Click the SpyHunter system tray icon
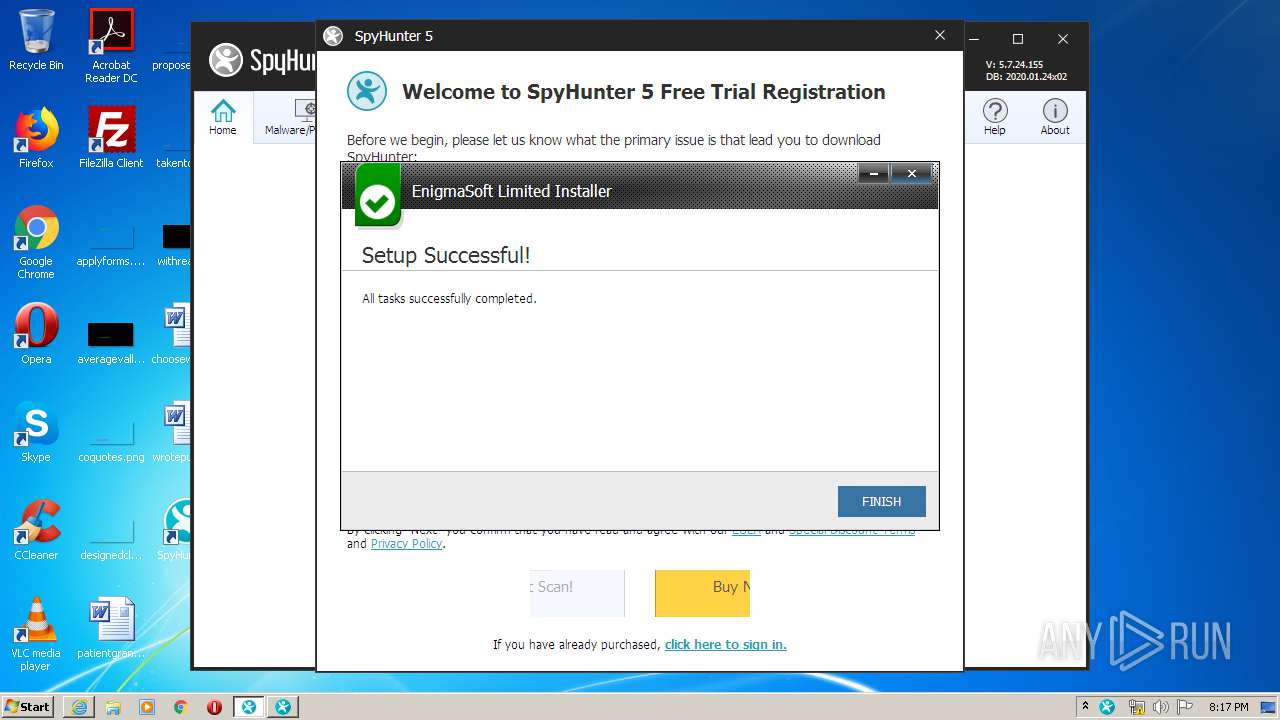The height and width of the screenshot is (720, 1280). (x=1107, y=707)
